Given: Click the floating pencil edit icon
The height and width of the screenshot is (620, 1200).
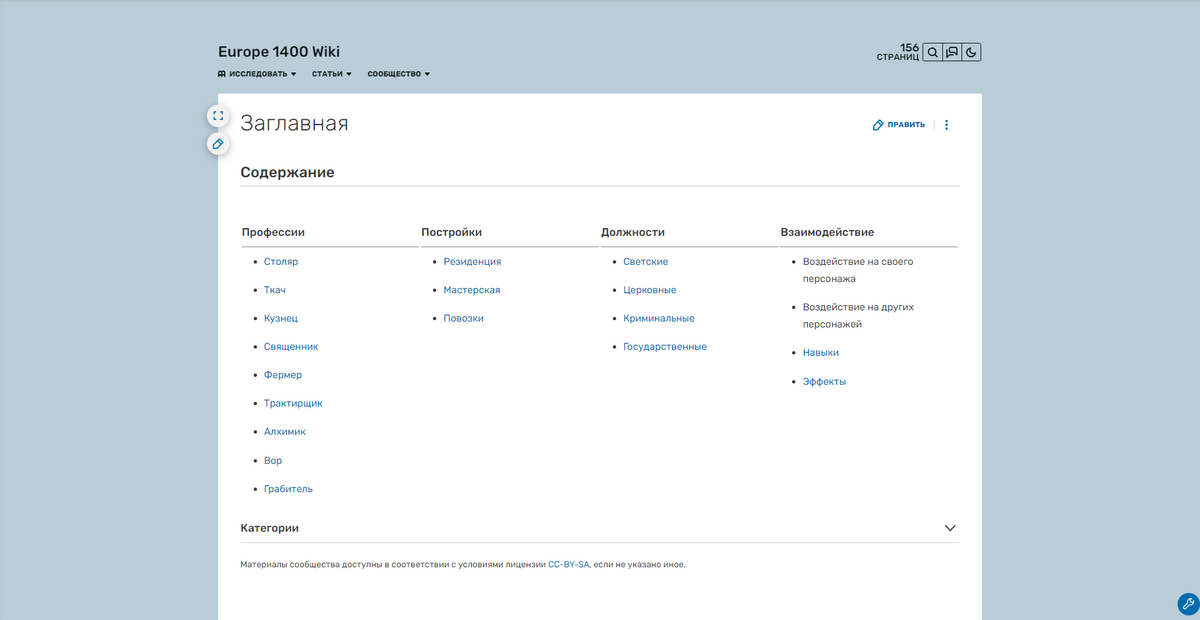Looking at the screenshot, I should (218, 144).
